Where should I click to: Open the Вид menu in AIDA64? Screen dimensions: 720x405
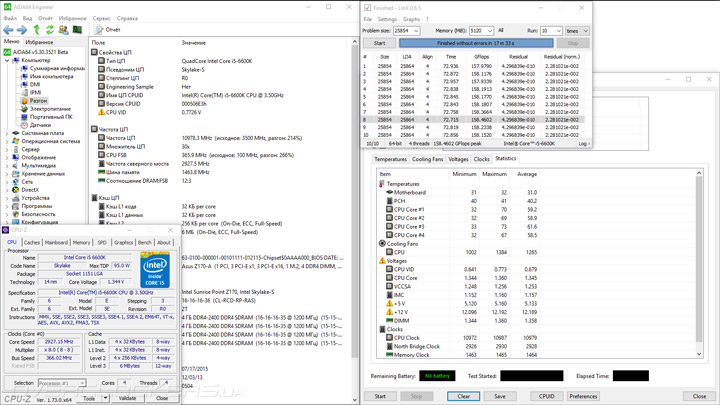click(27, 18)
